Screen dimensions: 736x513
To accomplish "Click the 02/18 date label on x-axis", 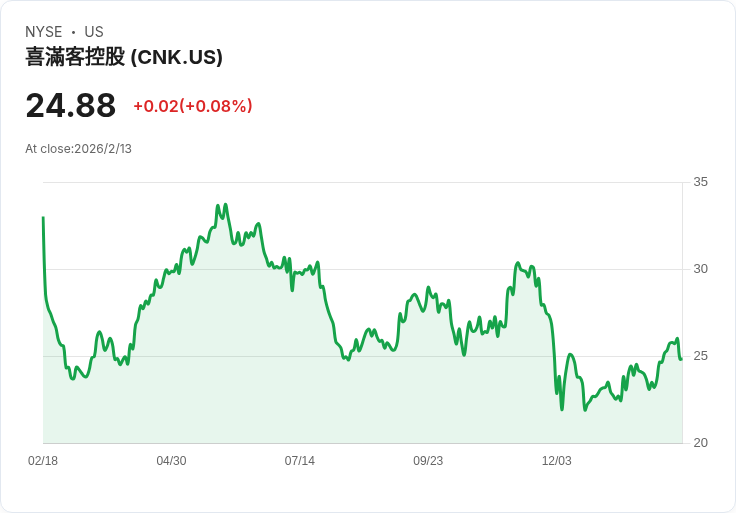I will click(43, 461).
